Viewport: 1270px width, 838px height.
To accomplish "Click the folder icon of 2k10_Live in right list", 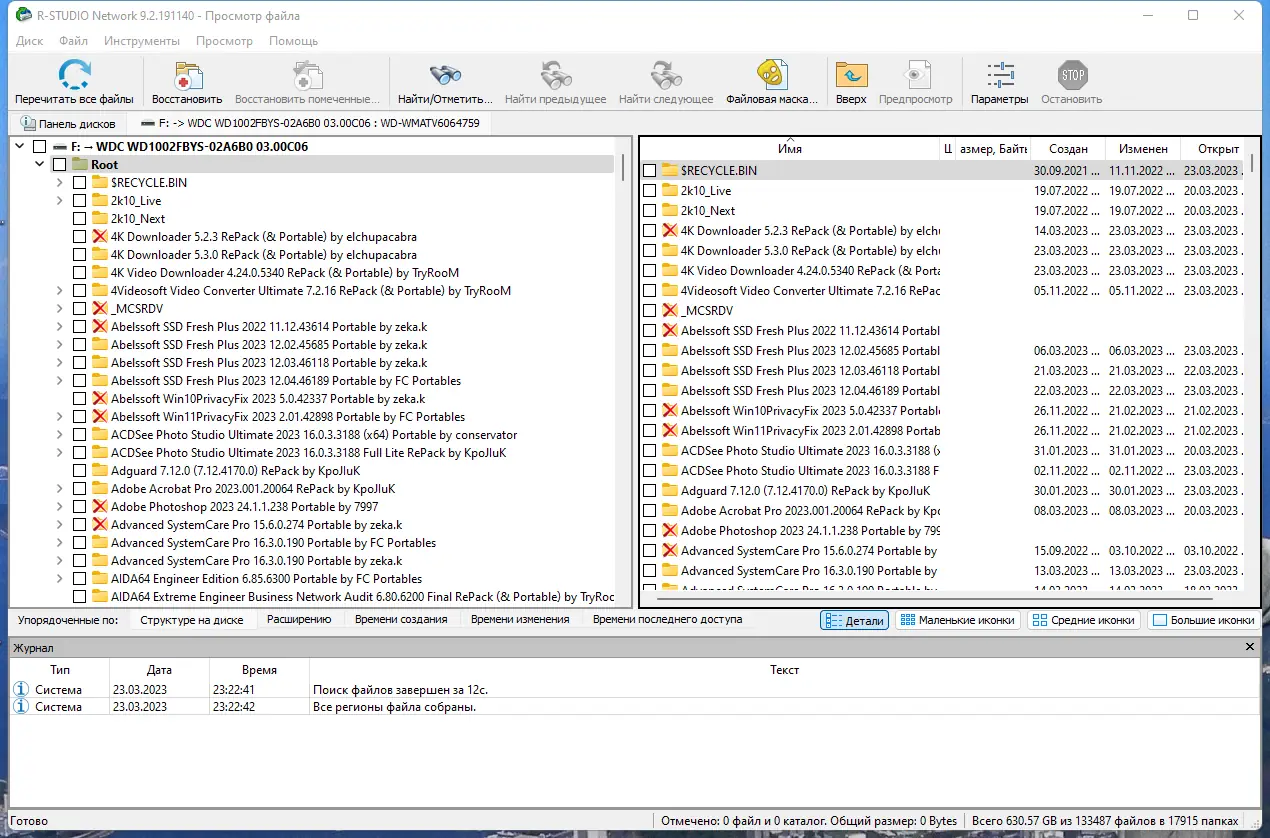I will [669, 191].
